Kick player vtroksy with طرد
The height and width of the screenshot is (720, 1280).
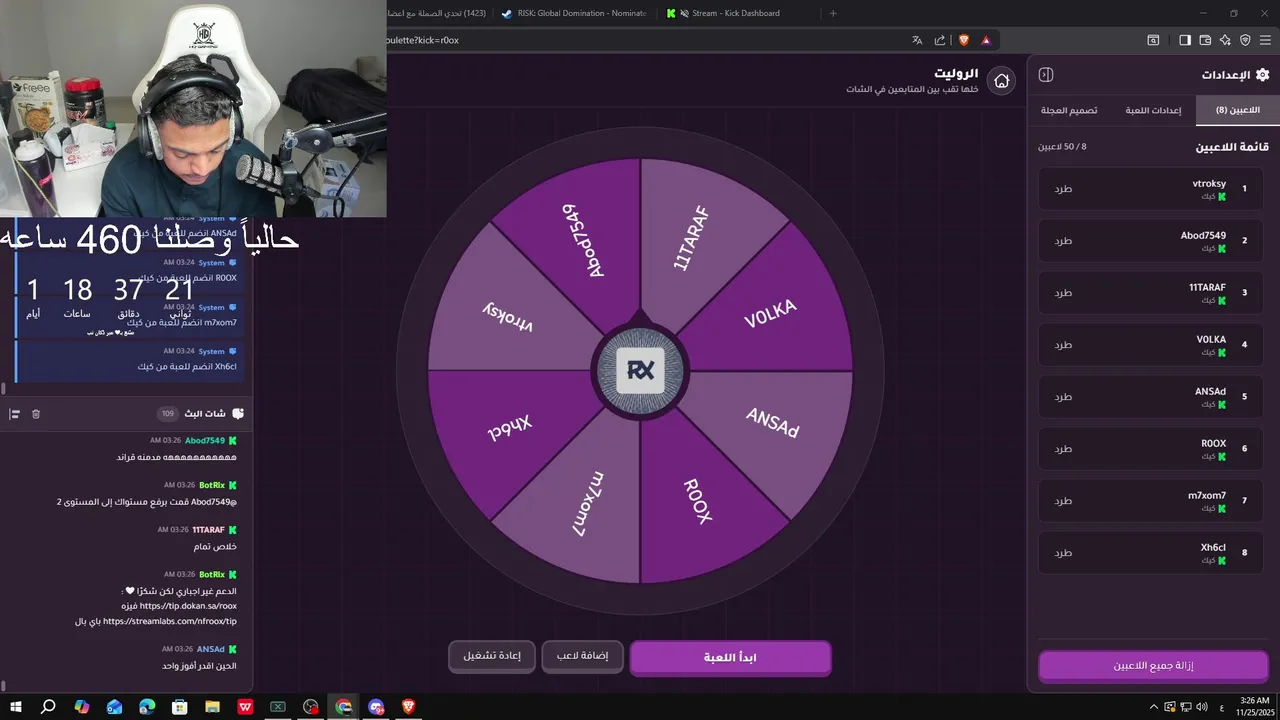tap(1063, 189)
